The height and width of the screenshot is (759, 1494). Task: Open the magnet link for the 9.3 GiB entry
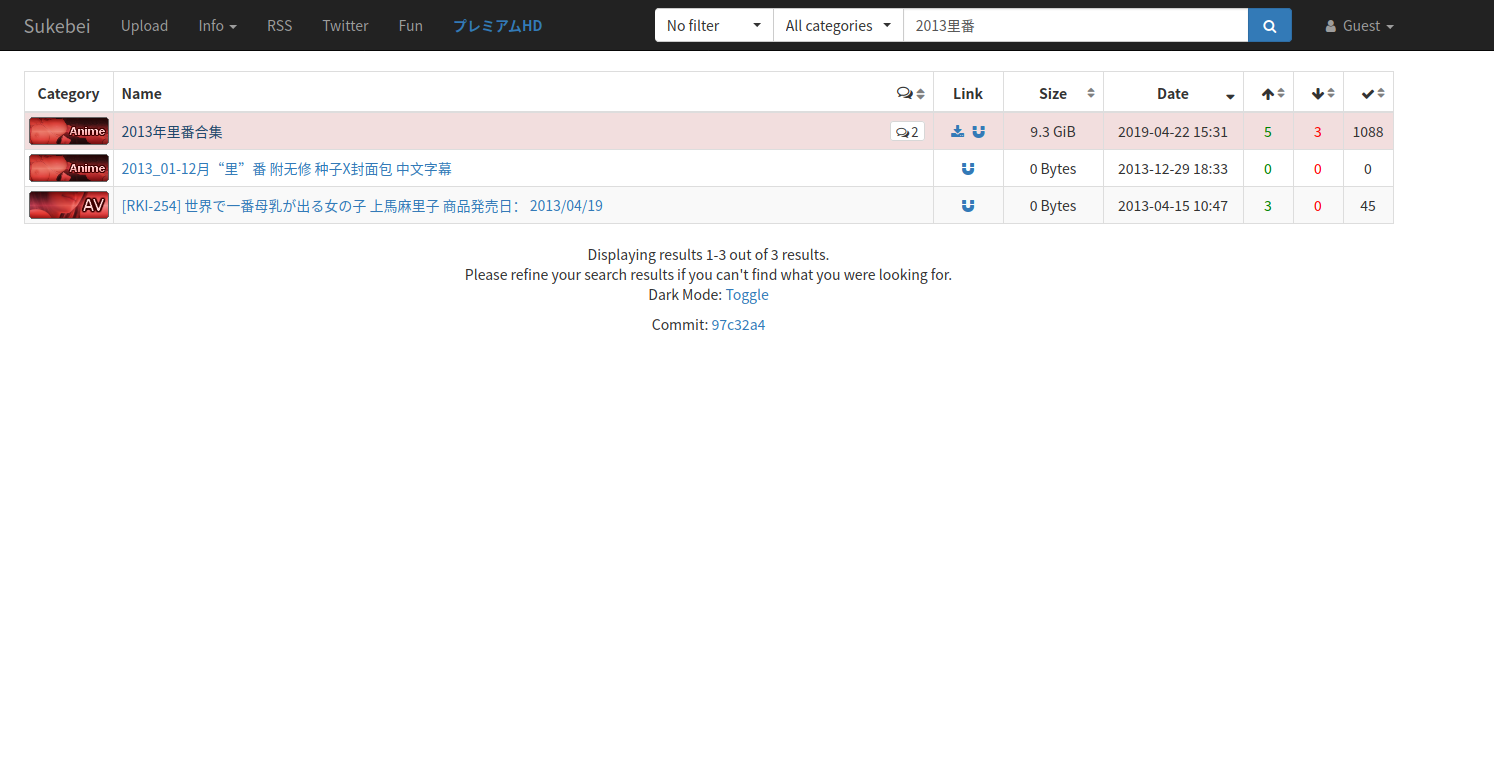978,131
